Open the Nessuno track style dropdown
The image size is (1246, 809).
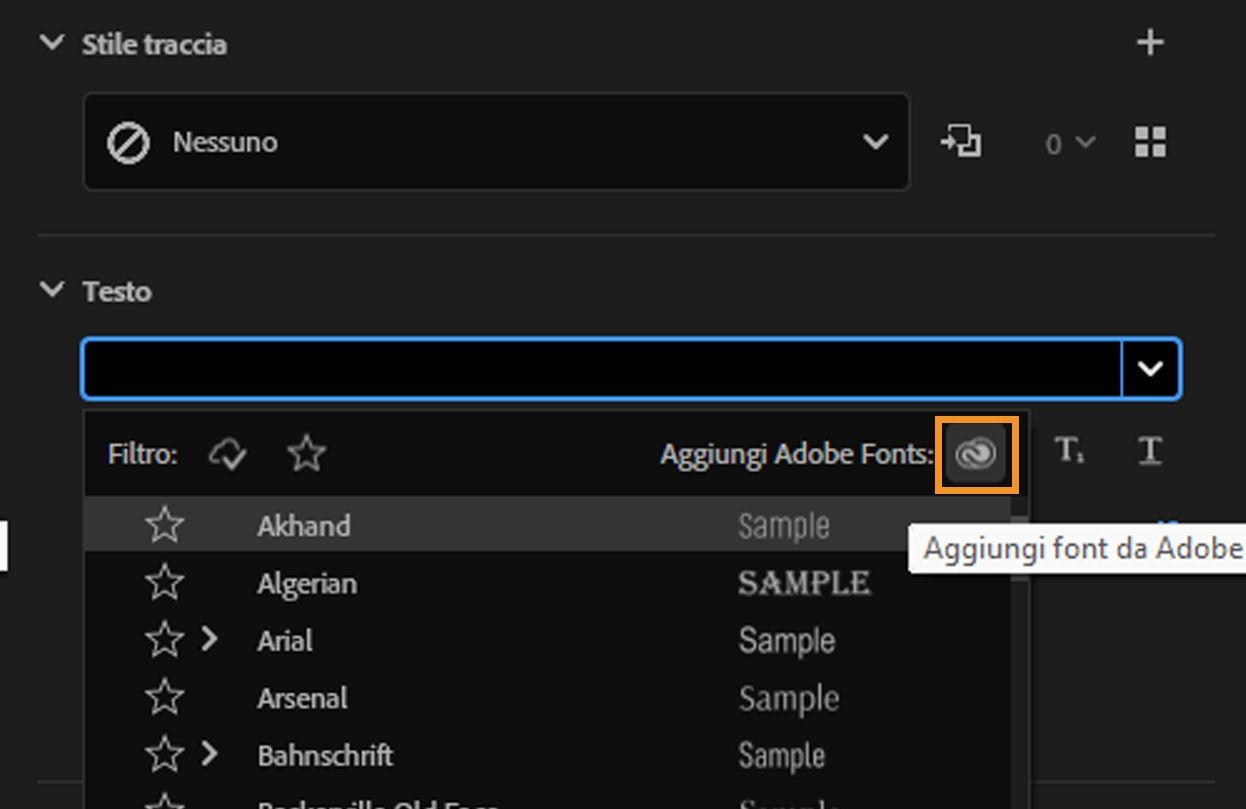click(x=496, y=142)
